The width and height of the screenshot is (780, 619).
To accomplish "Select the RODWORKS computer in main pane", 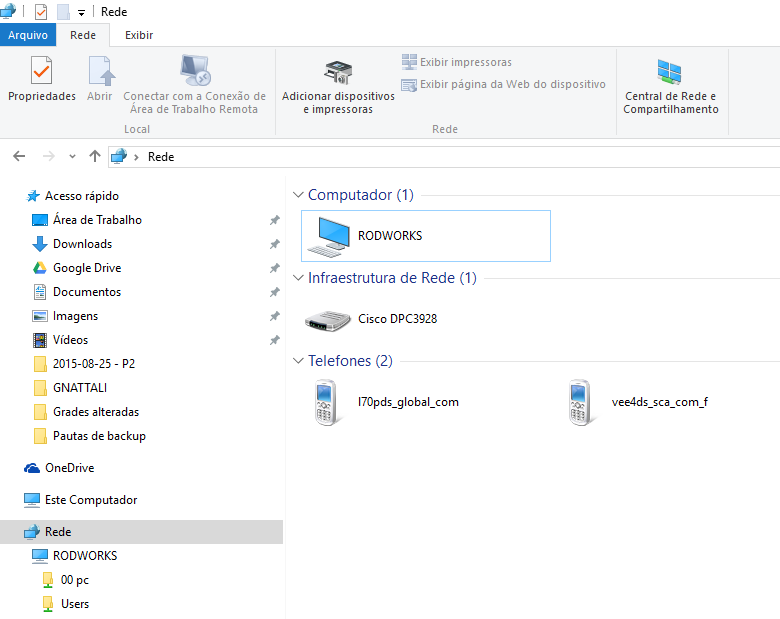I will click(426, 236).
